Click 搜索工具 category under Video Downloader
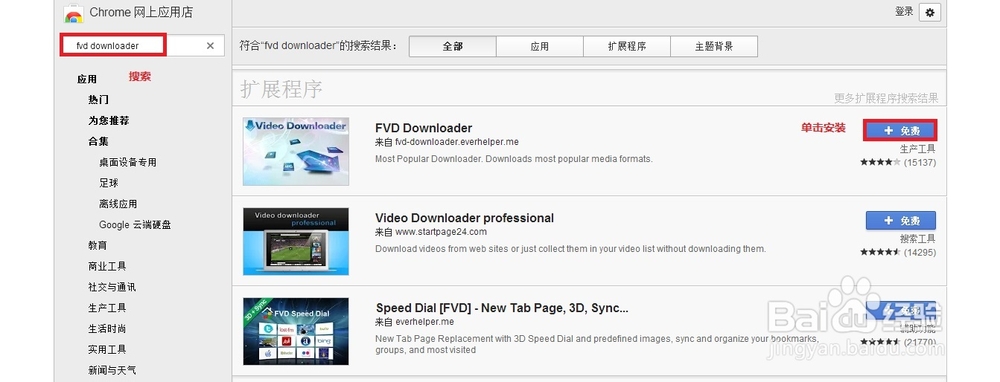The width and height of the screenshot is (1000, 382). (x=918, y=239)
